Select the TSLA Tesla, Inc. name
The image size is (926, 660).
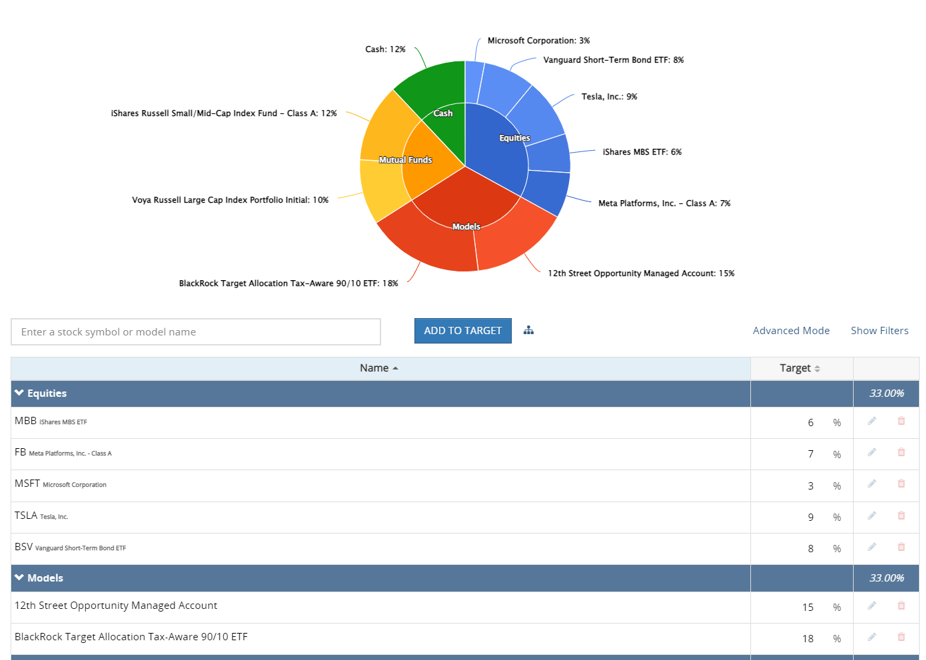(x=41, y=515)
